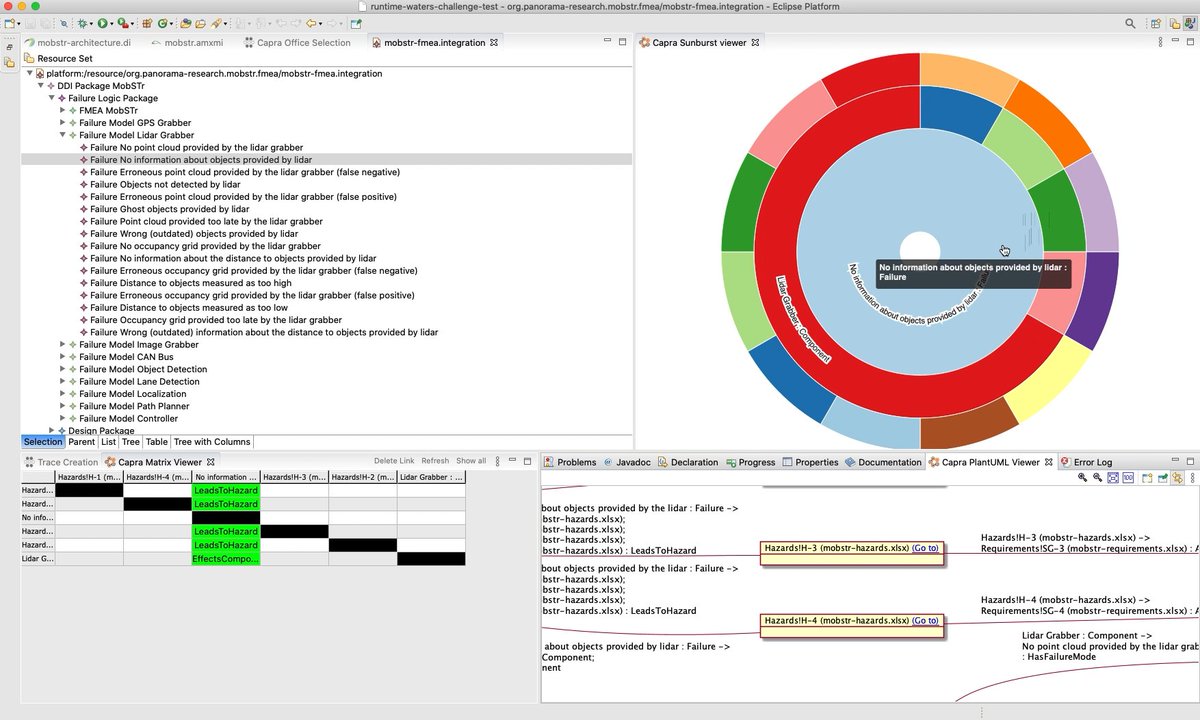
Task: Open the PlantUML viewer three-dot menu
Action: click(x=1193, y=478)
